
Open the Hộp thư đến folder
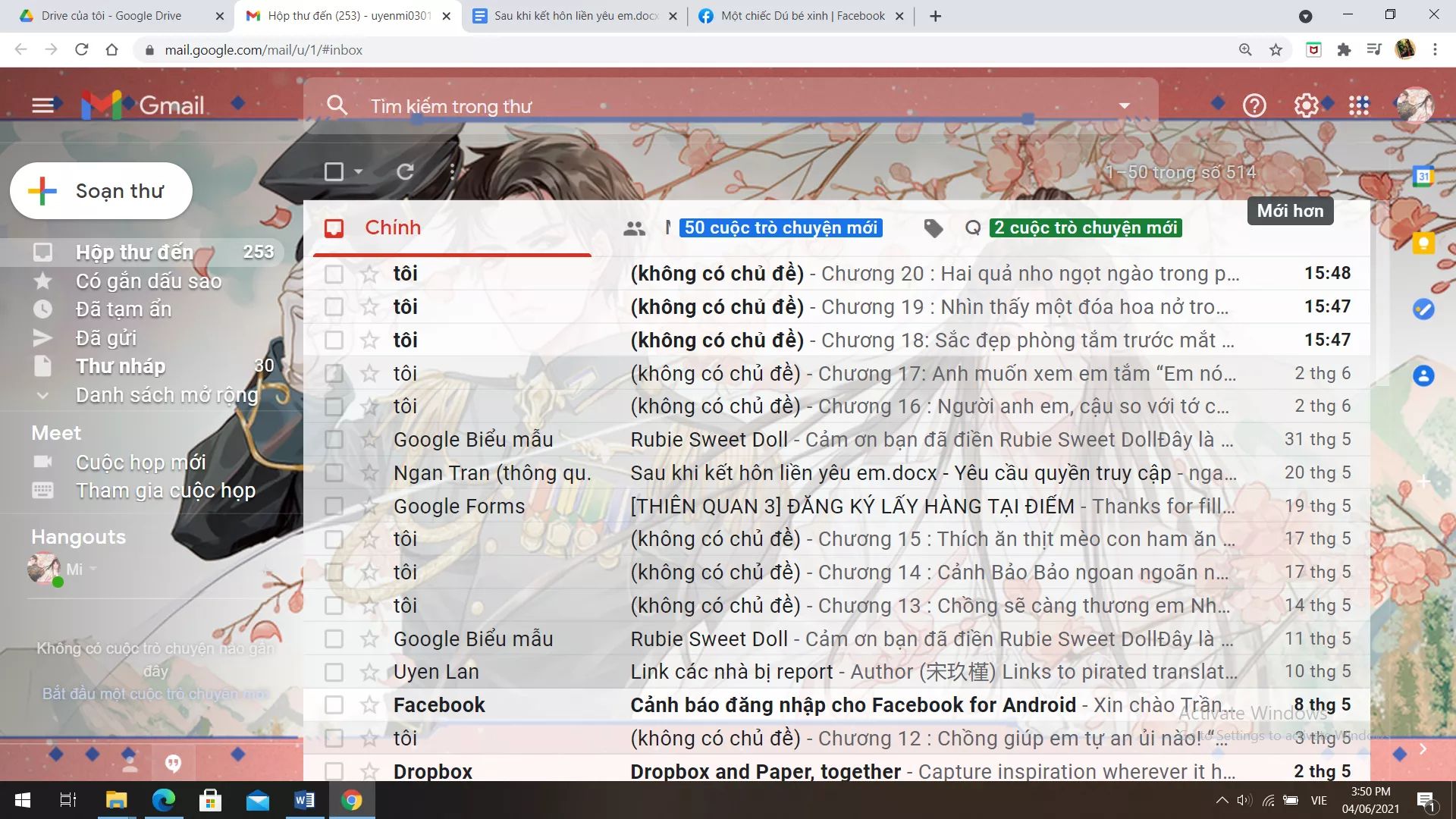(x=143, y=253)
